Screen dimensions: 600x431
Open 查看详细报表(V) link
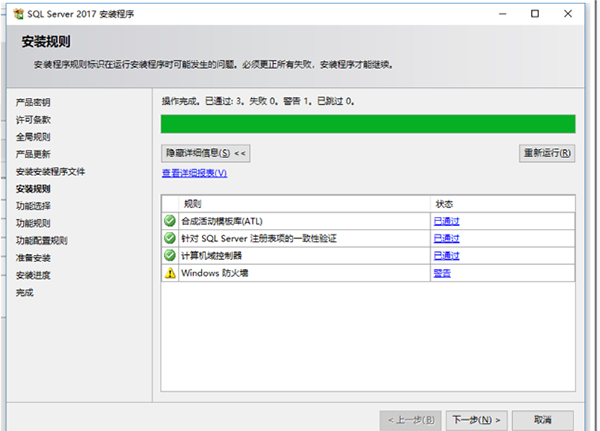pos(194,173)
